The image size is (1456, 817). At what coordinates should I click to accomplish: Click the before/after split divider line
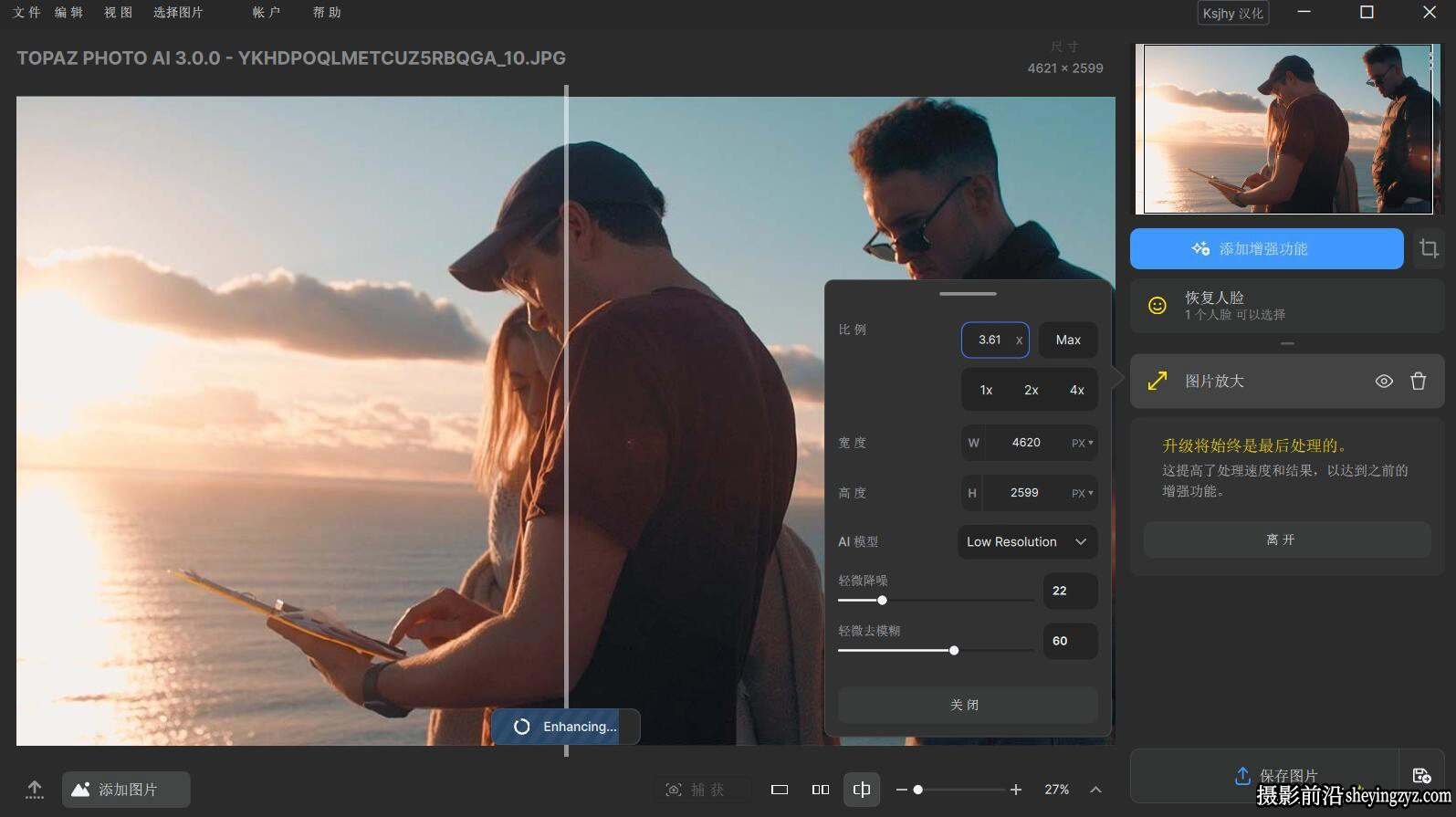tap(566, 420)
